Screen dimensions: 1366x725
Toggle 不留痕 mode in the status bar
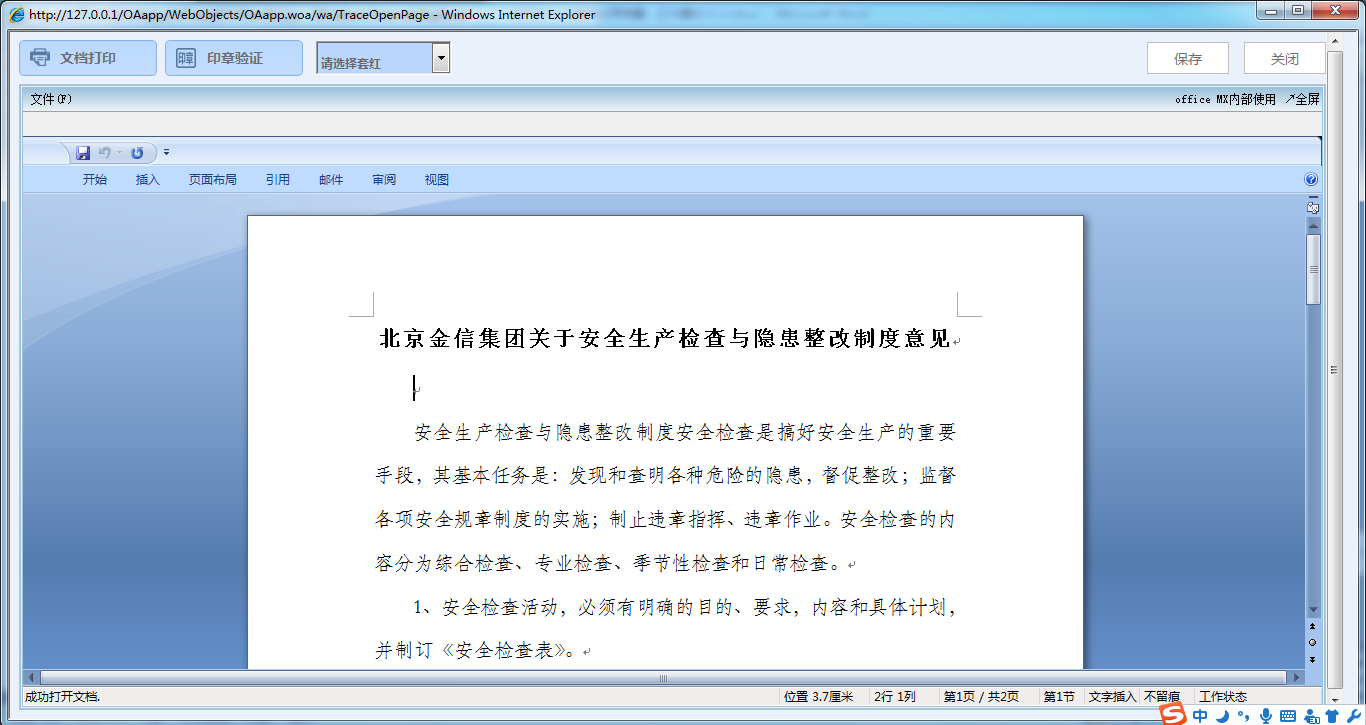(1163, 696)
